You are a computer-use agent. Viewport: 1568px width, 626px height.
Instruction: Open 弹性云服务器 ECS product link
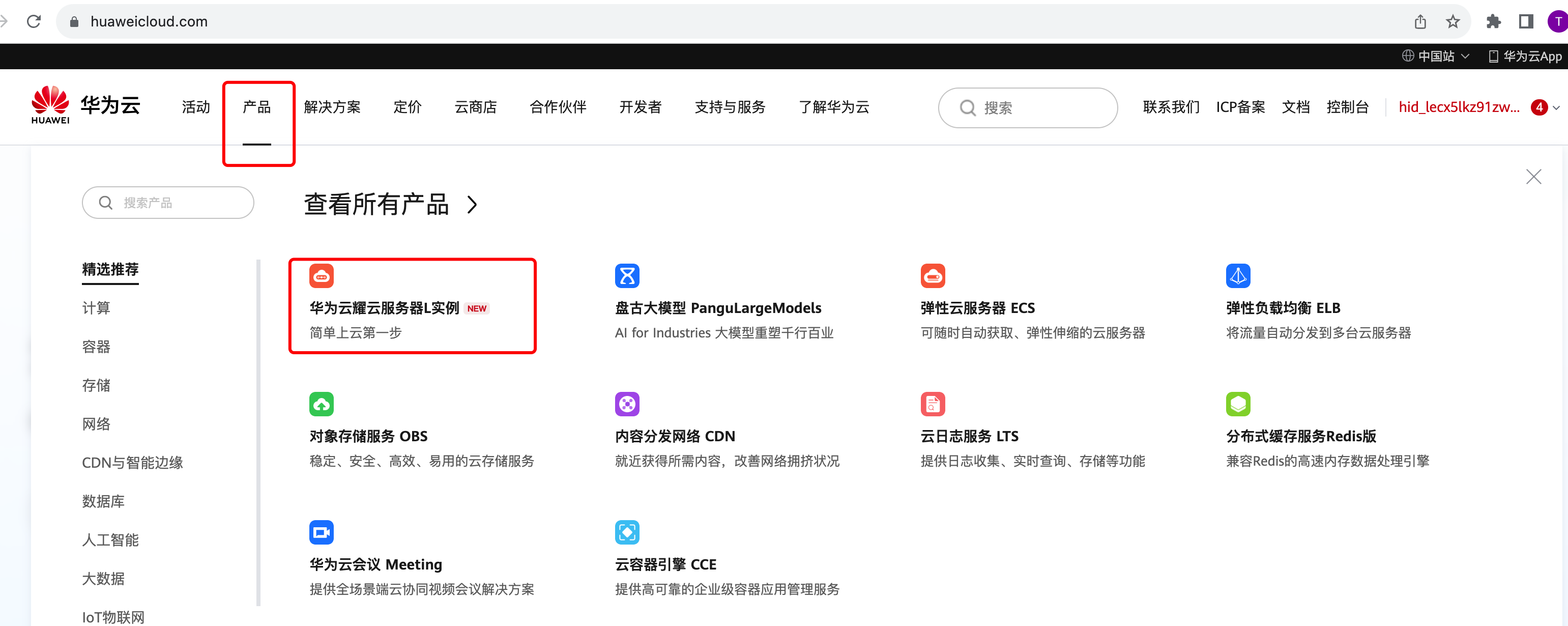(977, 308)
